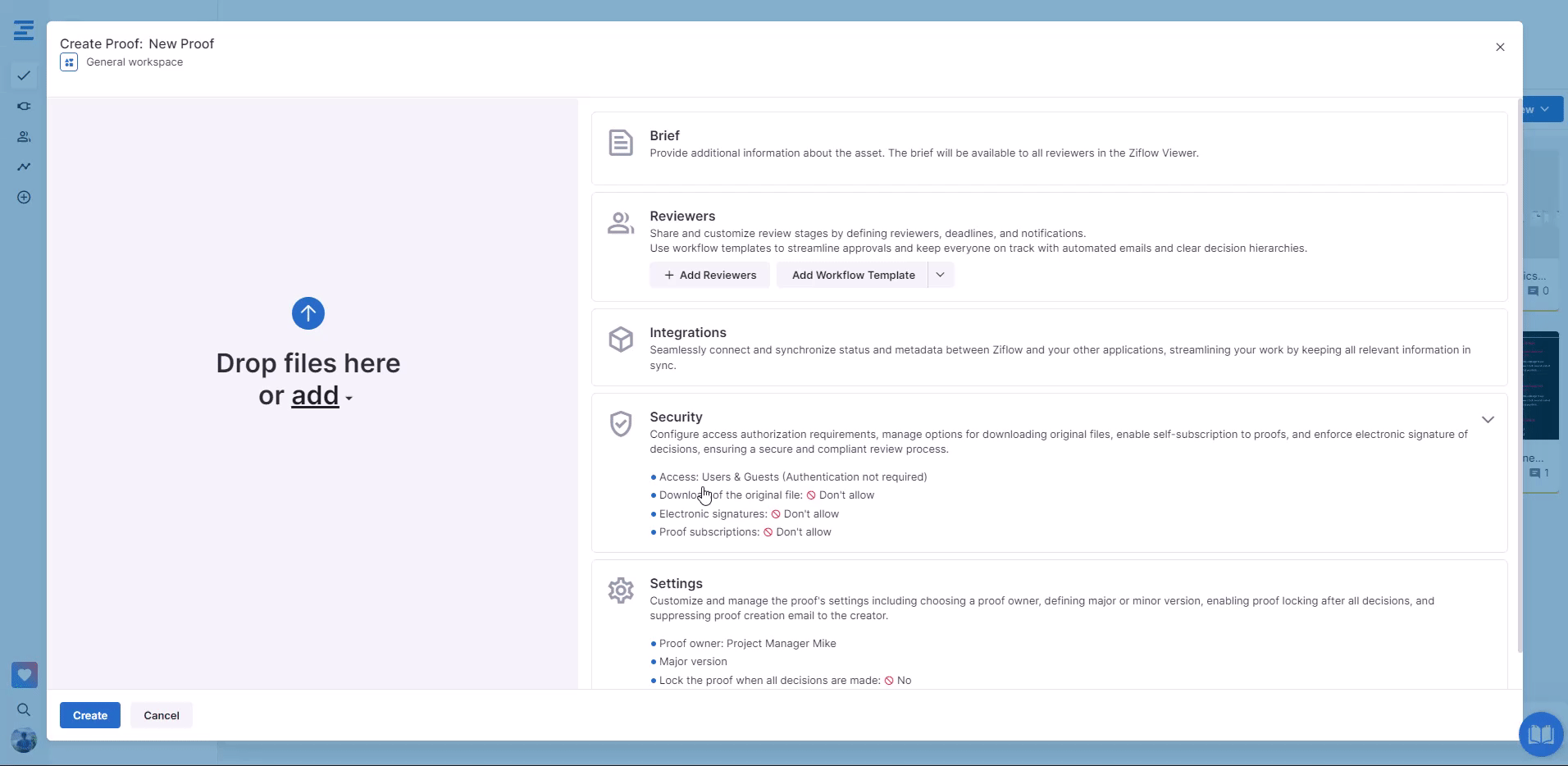
Task: Click General workspace label
Action: point(134,62)
